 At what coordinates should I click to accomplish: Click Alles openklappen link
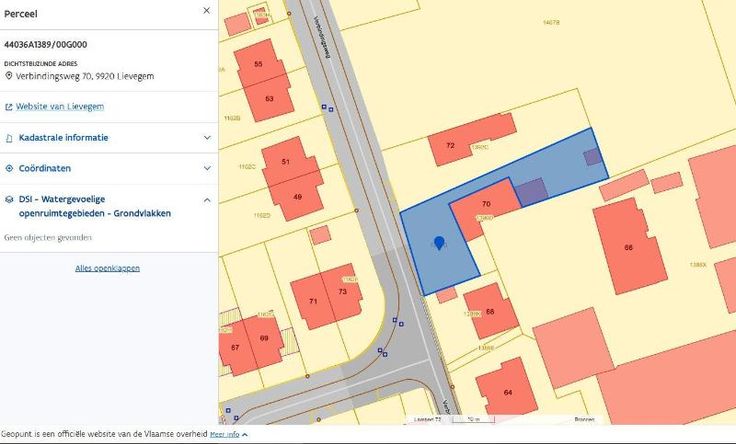tap(107, 268)
